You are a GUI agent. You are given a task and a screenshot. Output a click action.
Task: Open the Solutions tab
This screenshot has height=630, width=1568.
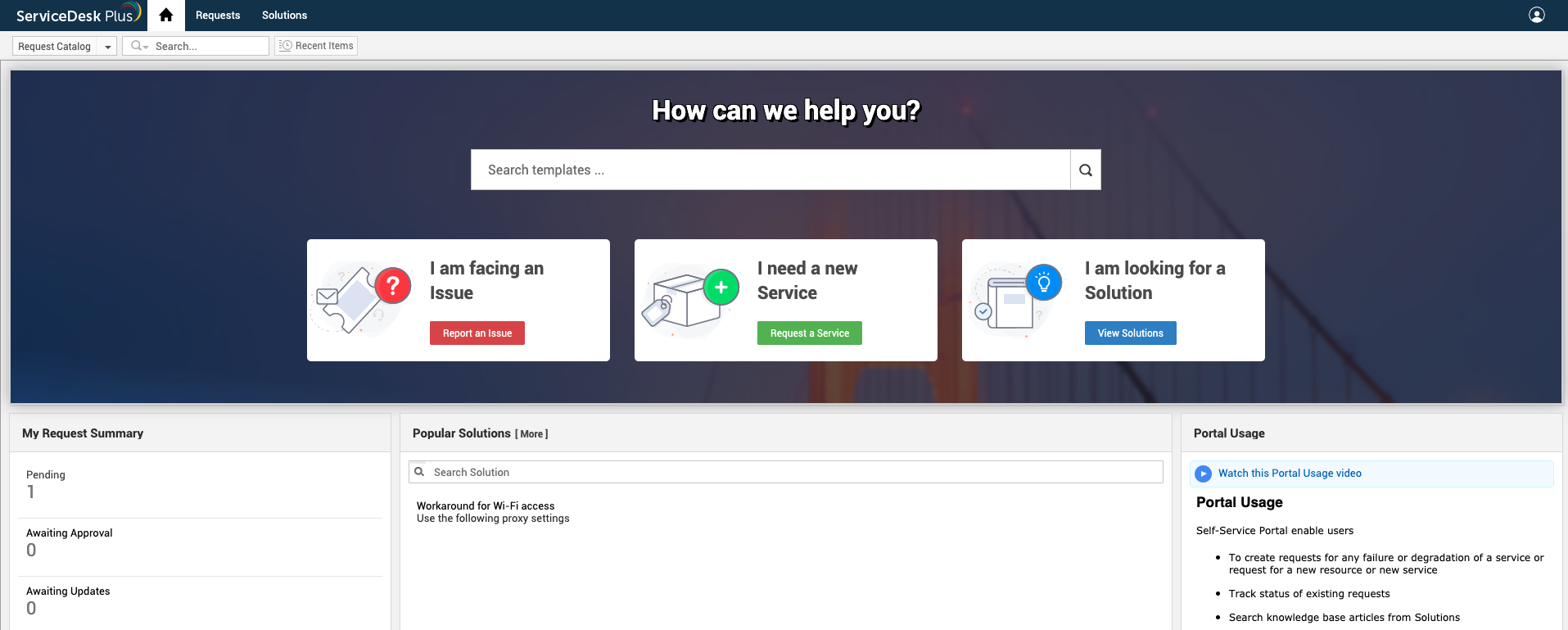coord(284,16)
